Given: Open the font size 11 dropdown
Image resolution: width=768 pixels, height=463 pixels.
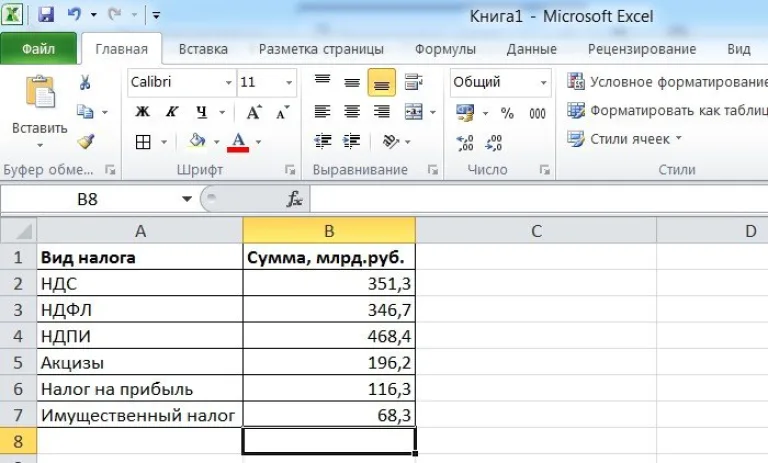Looking at the screenshot, I should coord(289,82).
